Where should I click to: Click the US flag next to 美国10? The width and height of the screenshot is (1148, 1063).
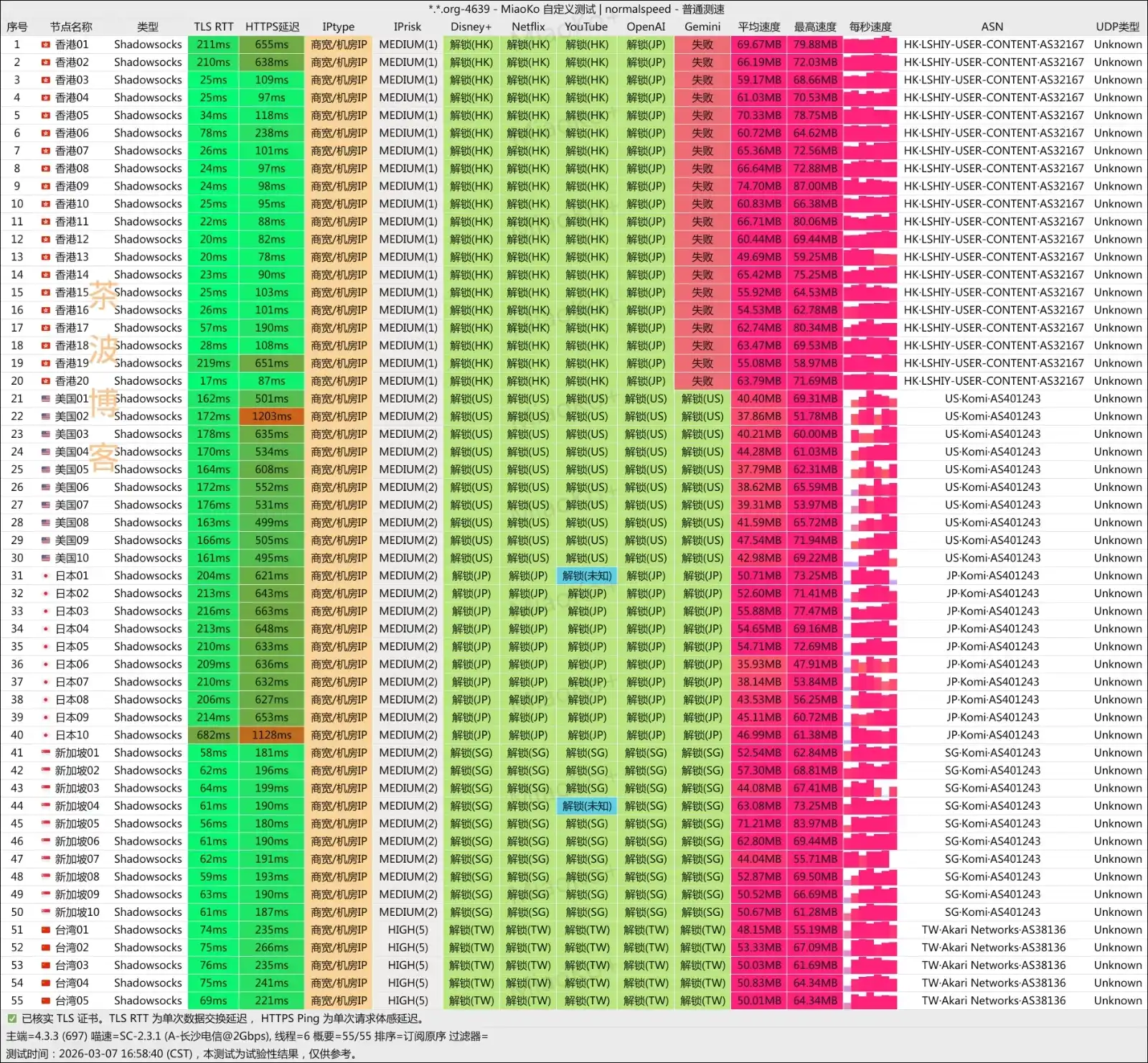[x=46, y=558]
